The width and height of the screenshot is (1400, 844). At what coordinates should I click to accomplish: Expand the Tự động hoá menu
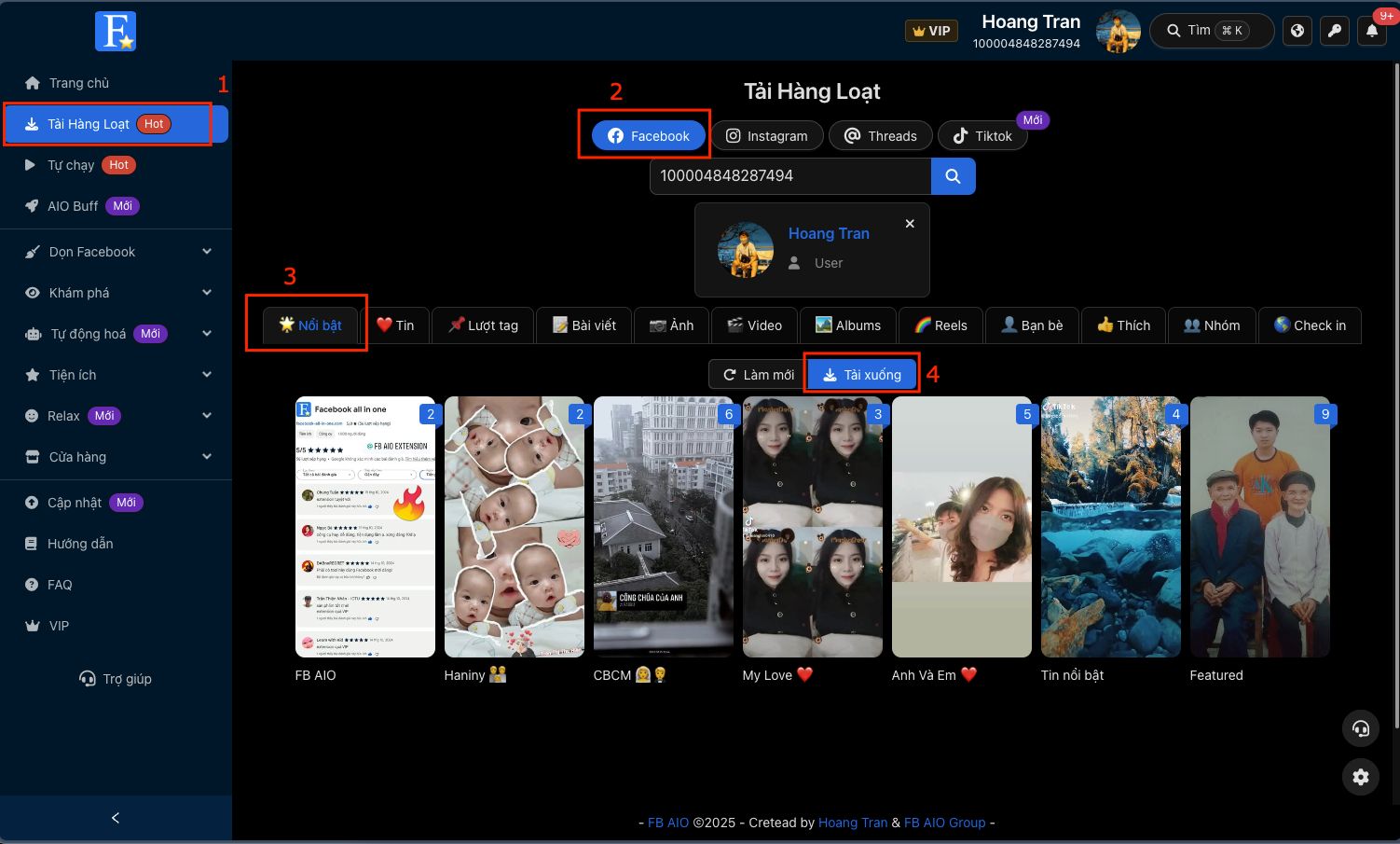pos(116,334)
